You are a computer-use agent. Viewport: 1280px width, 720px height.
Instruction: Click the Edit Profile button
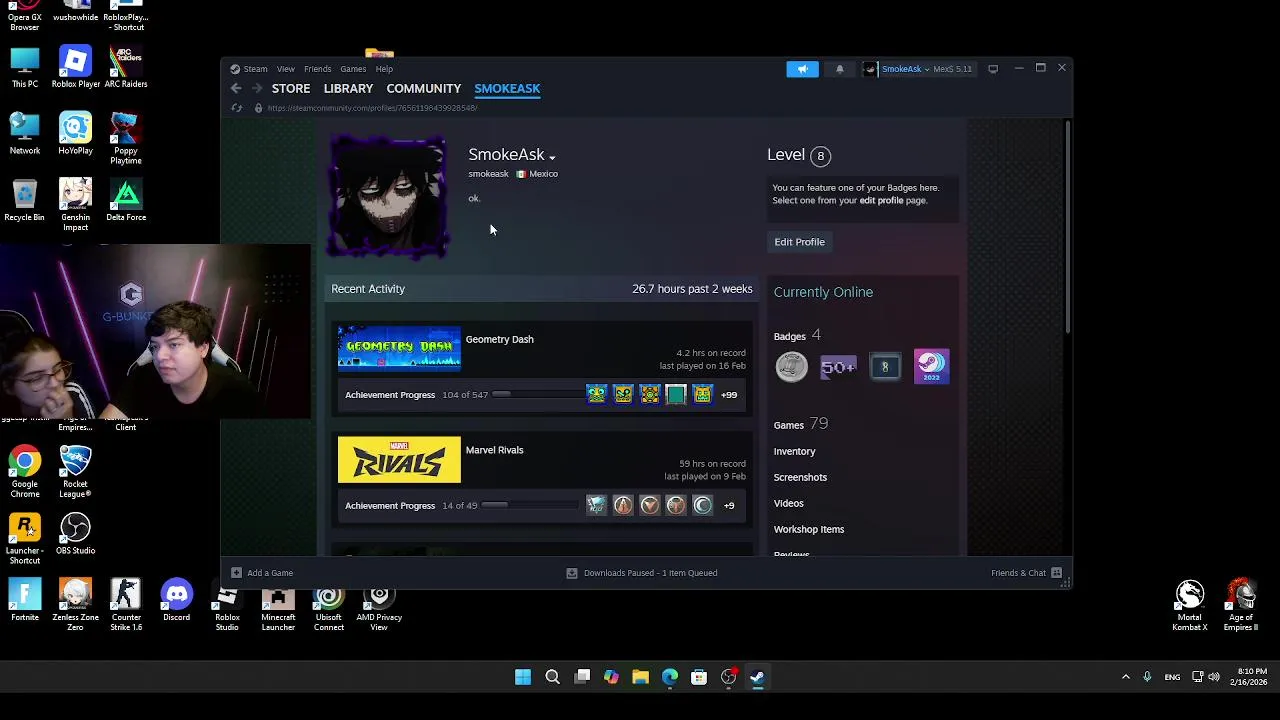pos(799,242)
